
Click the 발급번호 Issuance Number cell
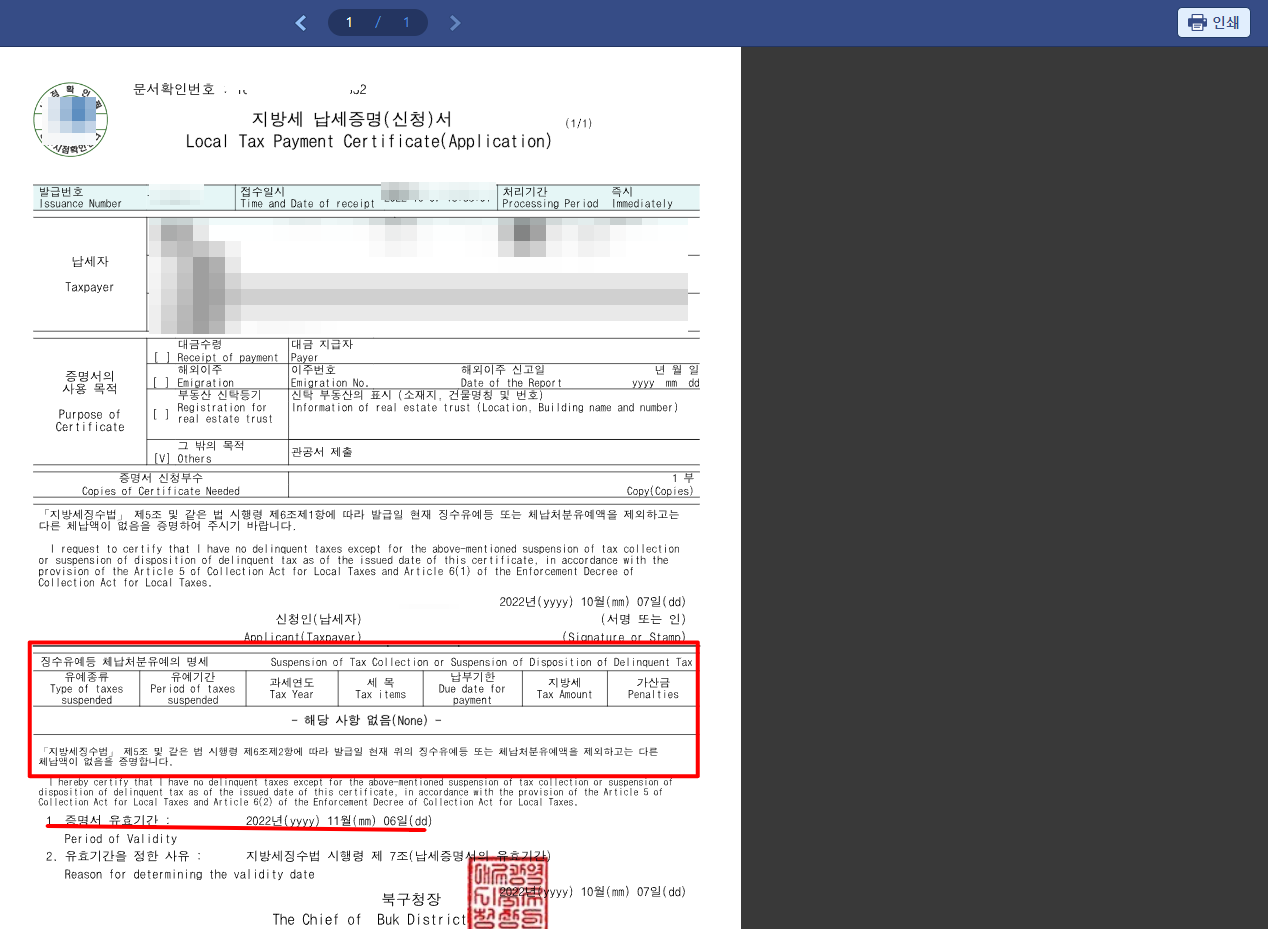tap(134, 197)
